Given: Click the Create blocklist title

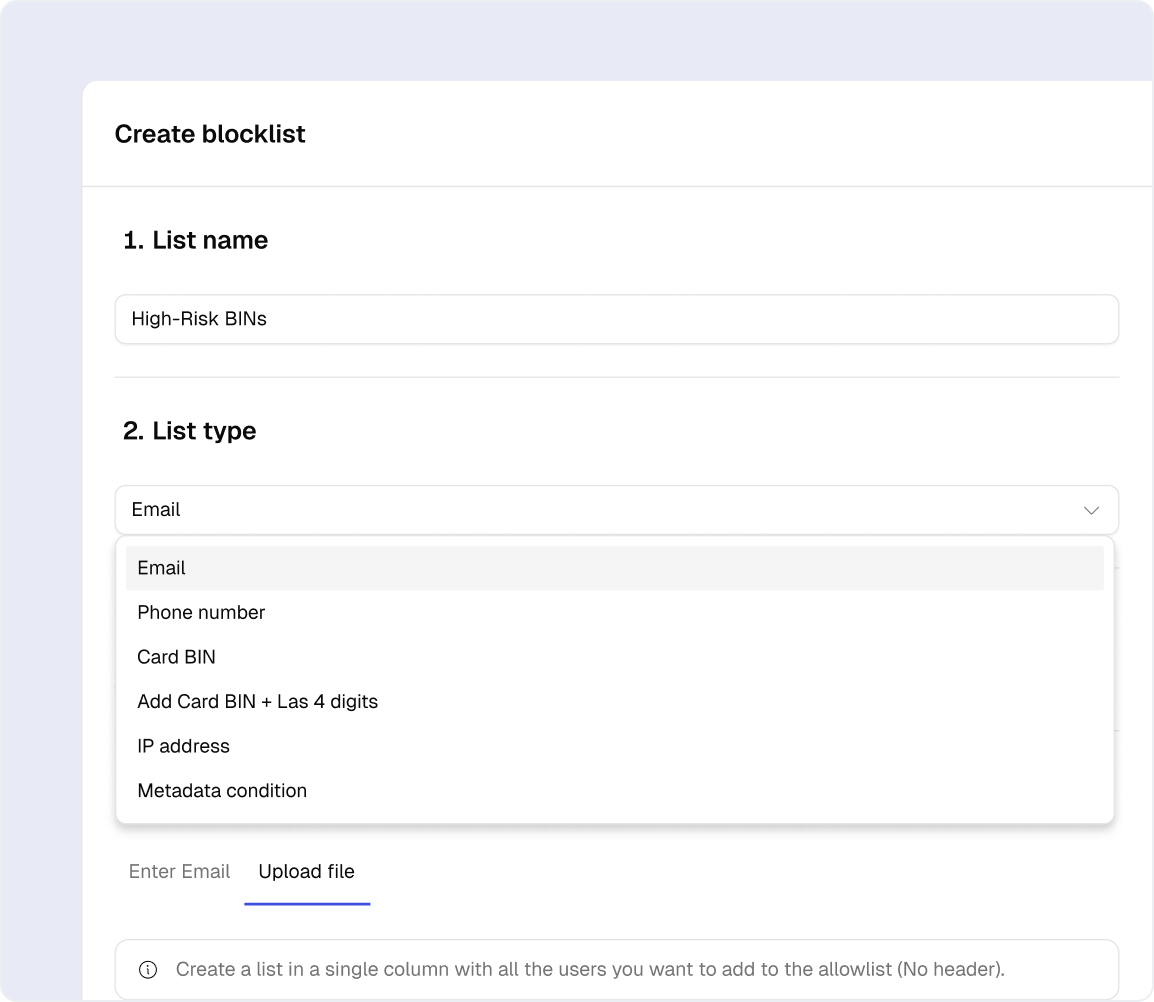Looking at the screenshot, I should tap(210, 134).
